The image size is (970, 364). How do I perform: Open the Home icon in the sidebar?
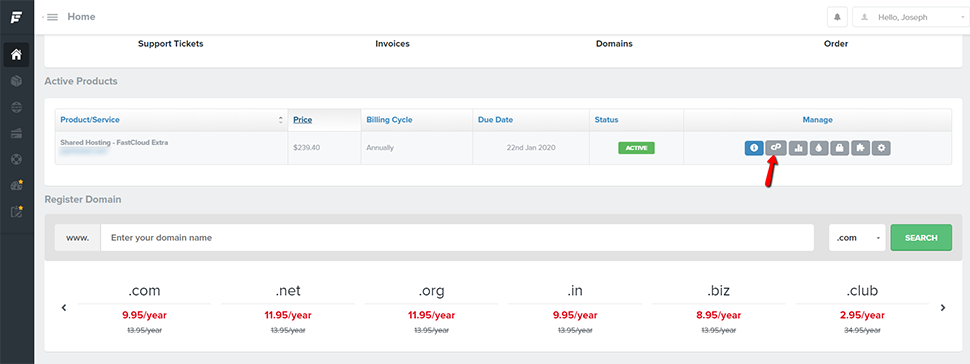(17, 54)
